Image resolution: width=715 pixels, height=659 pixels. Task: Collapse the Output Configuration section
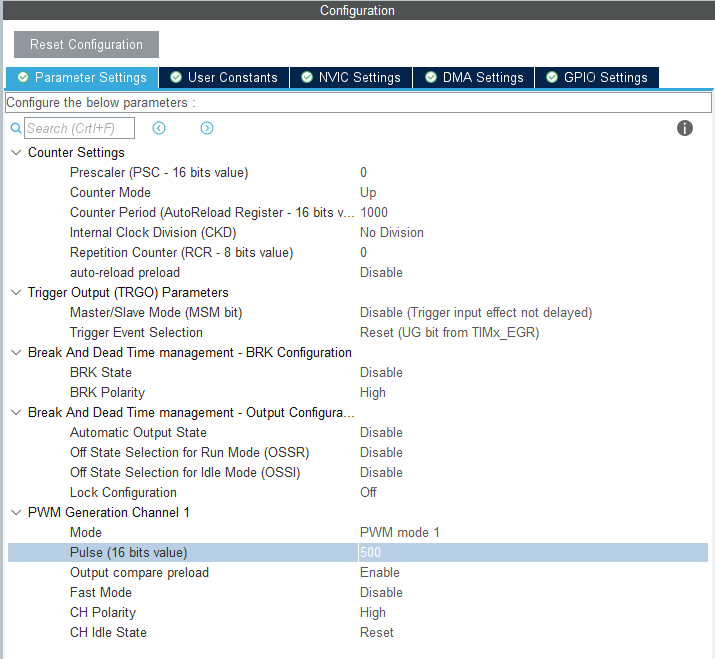(x=16, y=412)
